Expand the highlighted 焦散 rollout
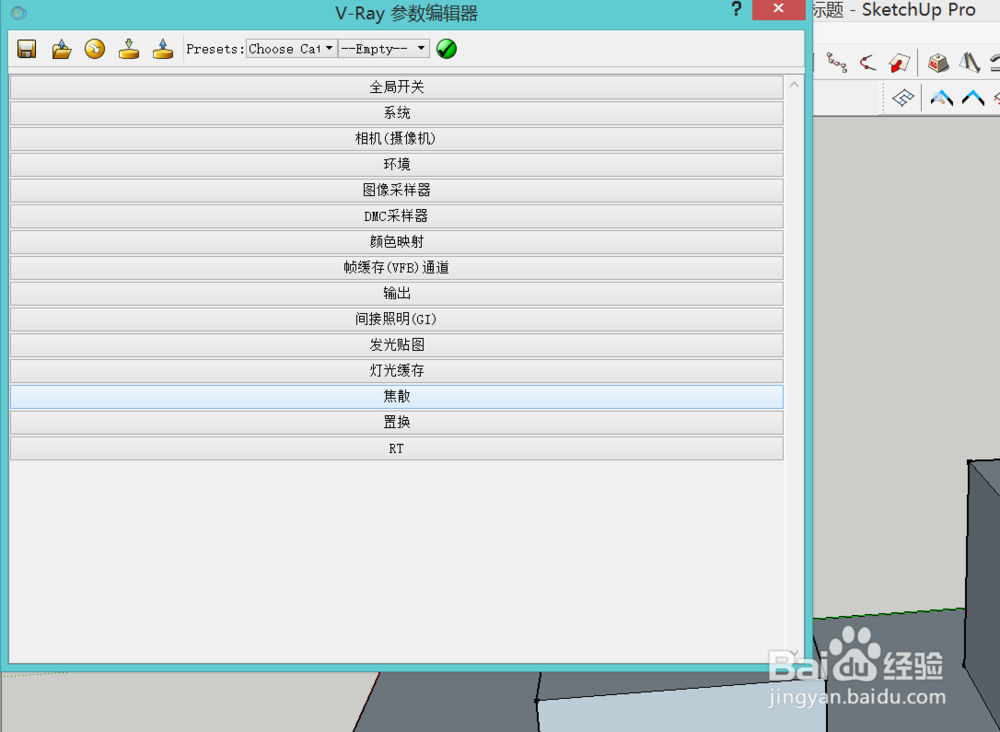Viewport: 1000px width, 732px height. 397,397
